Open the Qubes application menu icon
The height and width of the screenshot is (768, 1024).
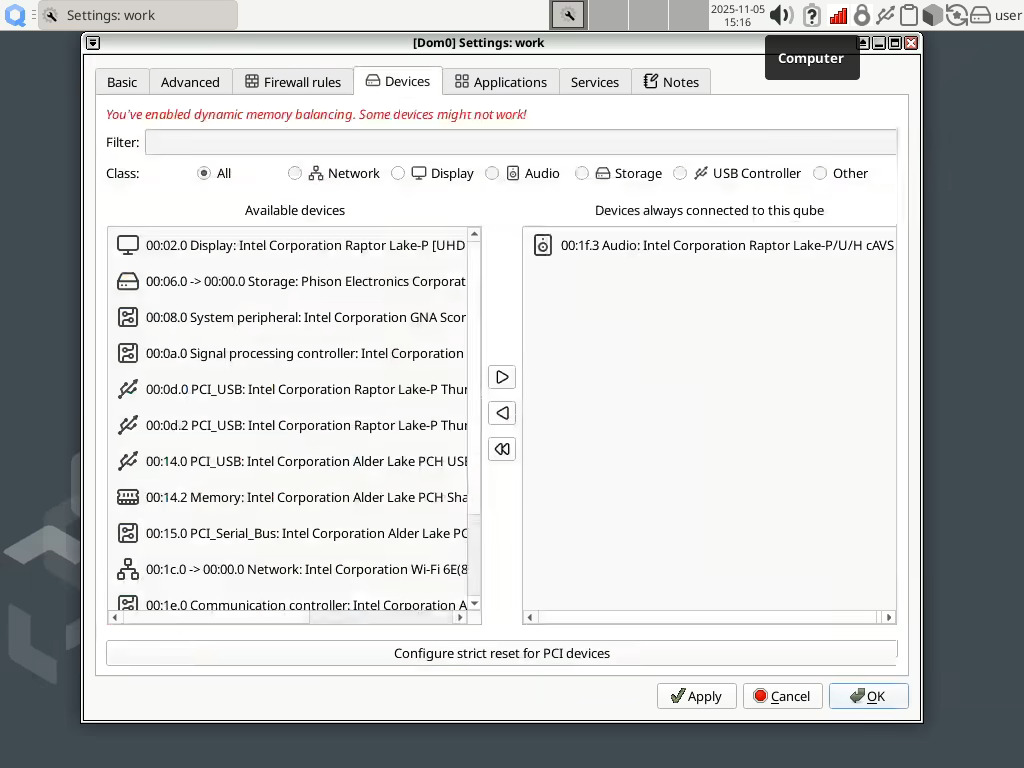tap(15, 15)
